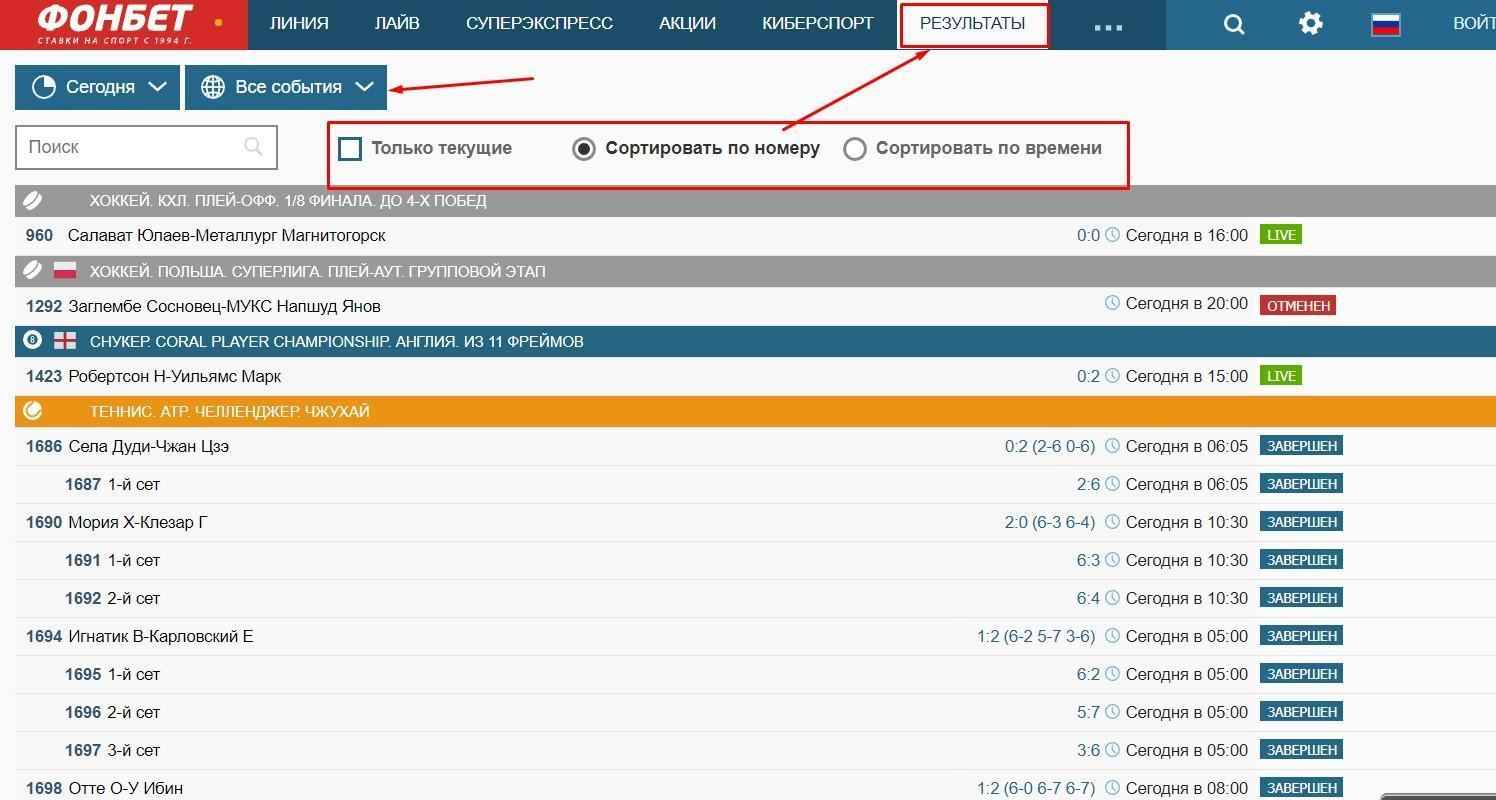Select row 1691 1-й сет
1496x800 pixels.
pyautogui.click(x=755, y=560)
